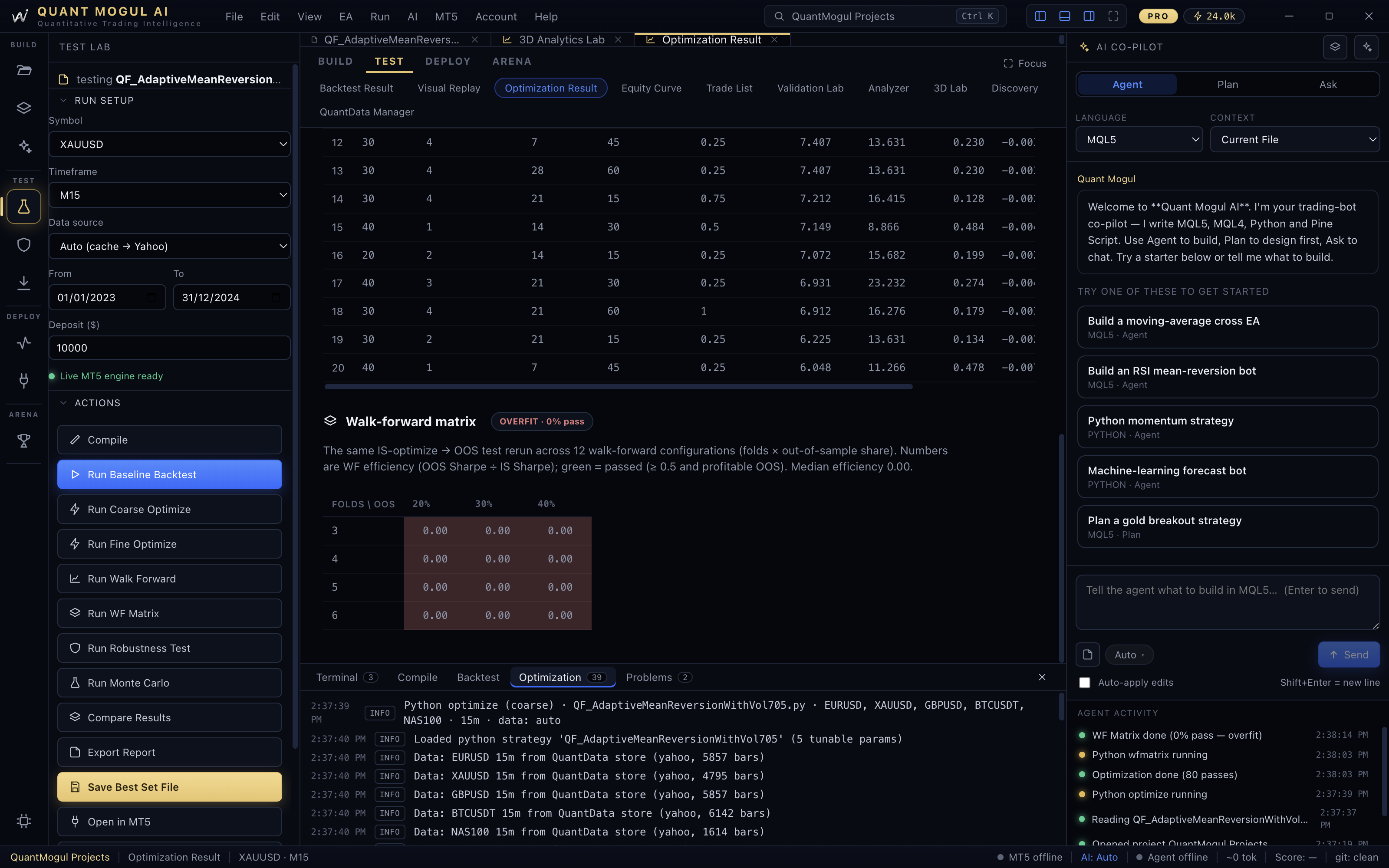The image size is (1389, 868).
Task: Switch co-pilot mode to Plan
Action: click(x=1228, y=84)
